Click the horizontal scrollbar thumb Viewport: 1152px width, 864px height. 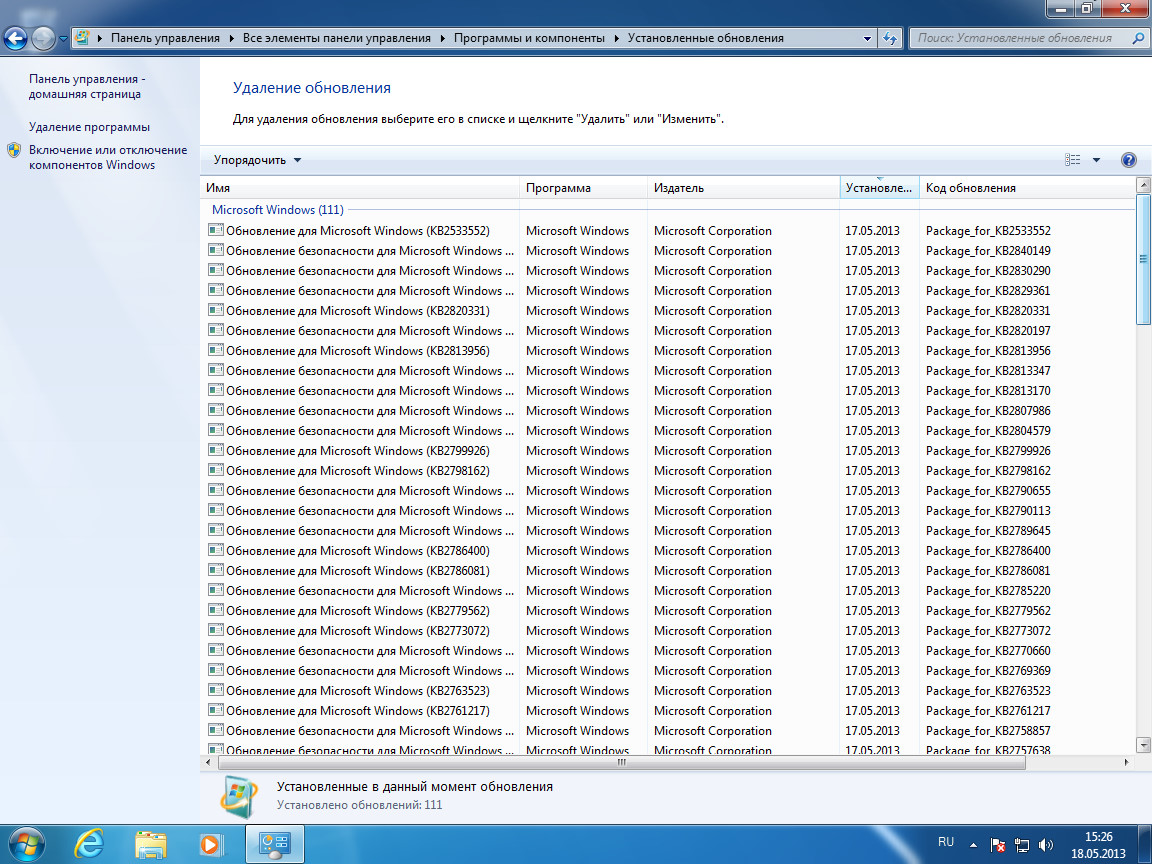[x=622, y=763]
